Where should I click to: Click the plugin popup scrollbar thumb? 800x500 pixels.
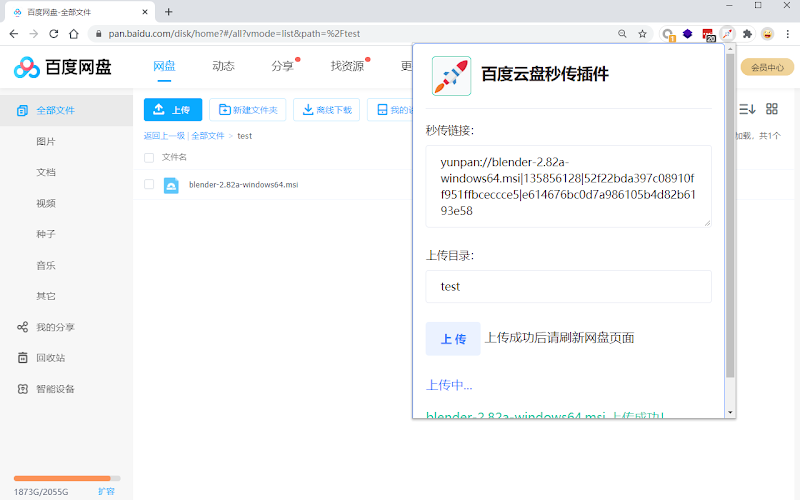(x=730, y=216)
